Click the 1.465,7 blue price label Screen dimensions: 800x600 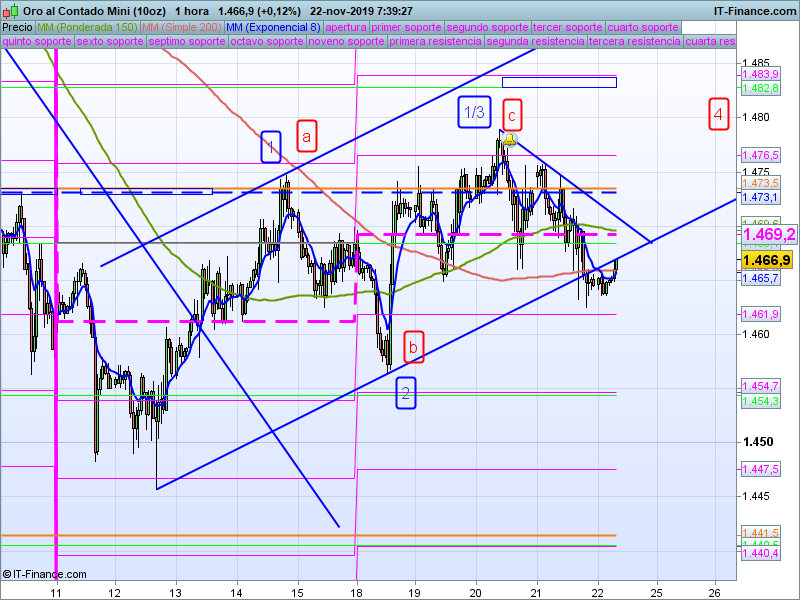point(760,278)
